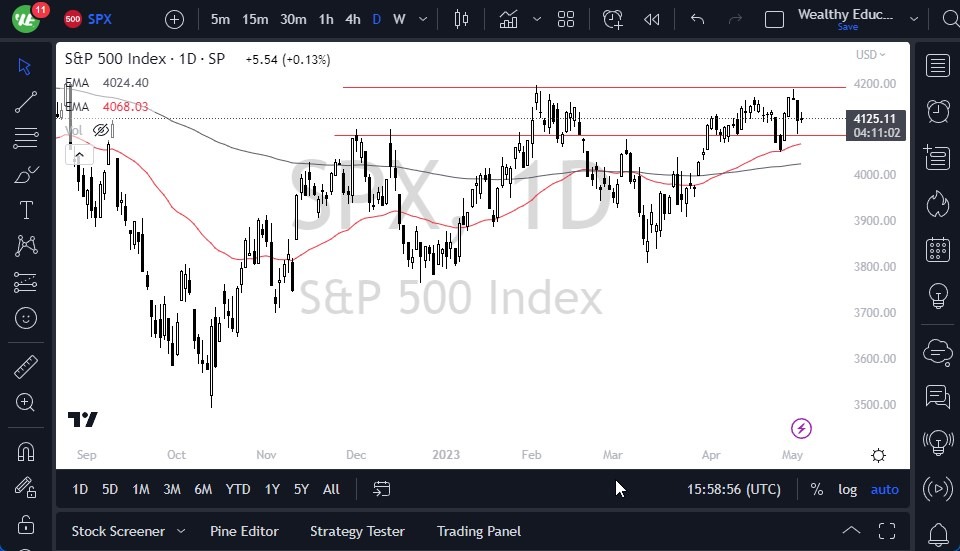Image resolution: width=960 pixels, height=551 pixels.
Task: Undo the last chart action
Action: click(697, 20)
